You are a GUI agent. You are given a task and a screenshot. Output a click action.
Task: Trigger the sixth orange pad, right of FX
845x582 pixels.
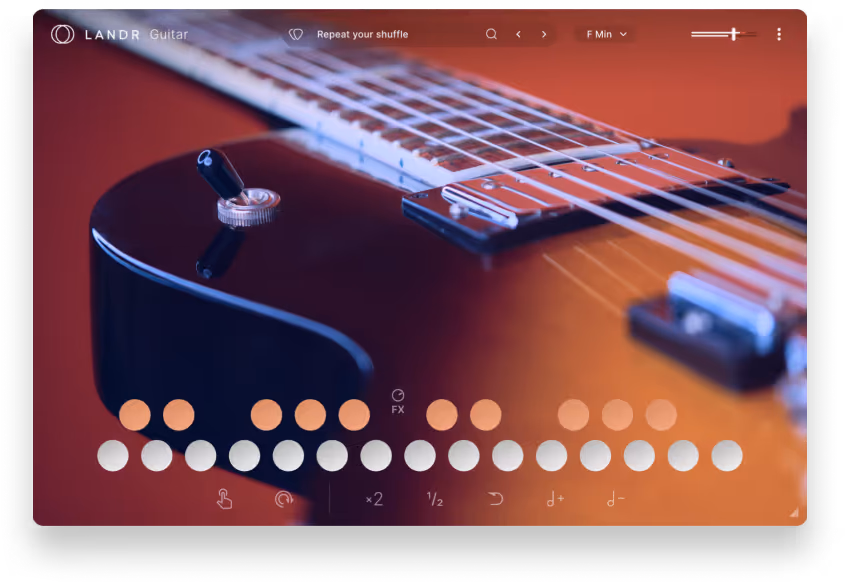pos(442,415)
